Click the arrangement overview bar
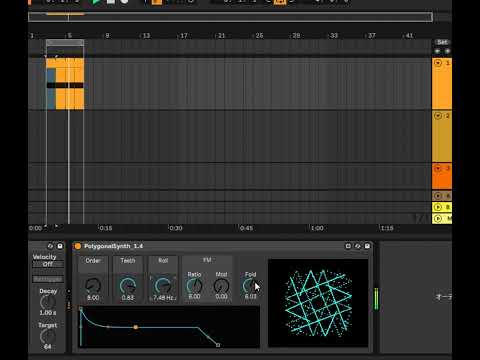 [x=231, y=17]
